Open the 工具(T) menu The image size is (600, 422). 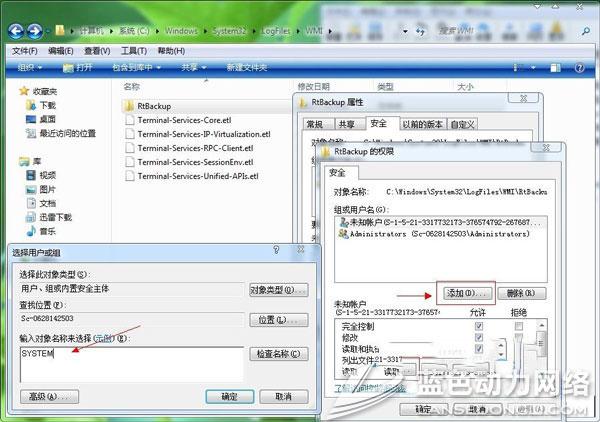click(134, 50)
